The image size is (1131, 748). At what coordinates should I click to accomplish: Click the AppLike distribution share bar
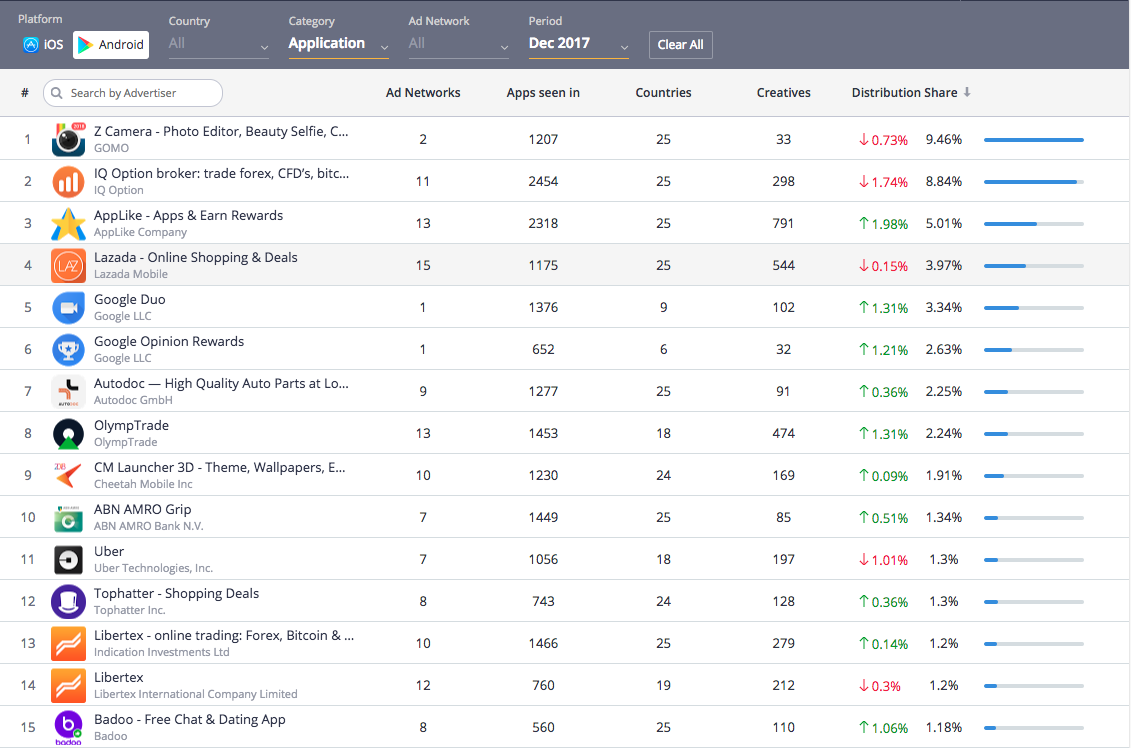[1034, 224]
